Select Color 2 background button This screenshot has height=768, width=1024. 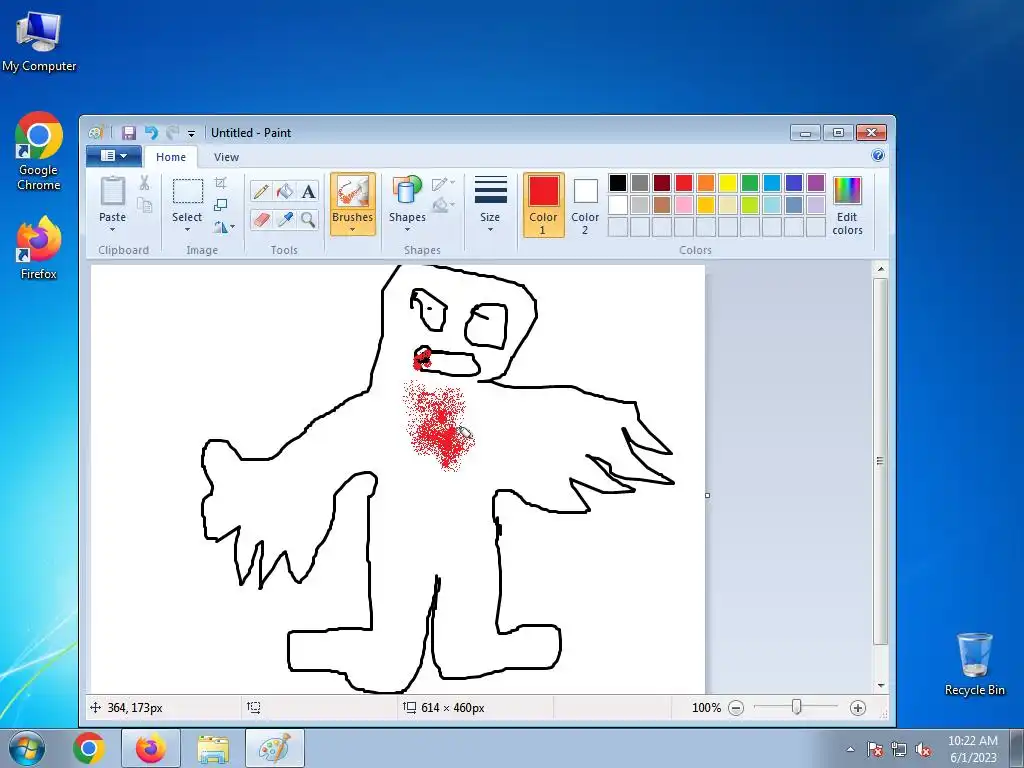point(585,204)
